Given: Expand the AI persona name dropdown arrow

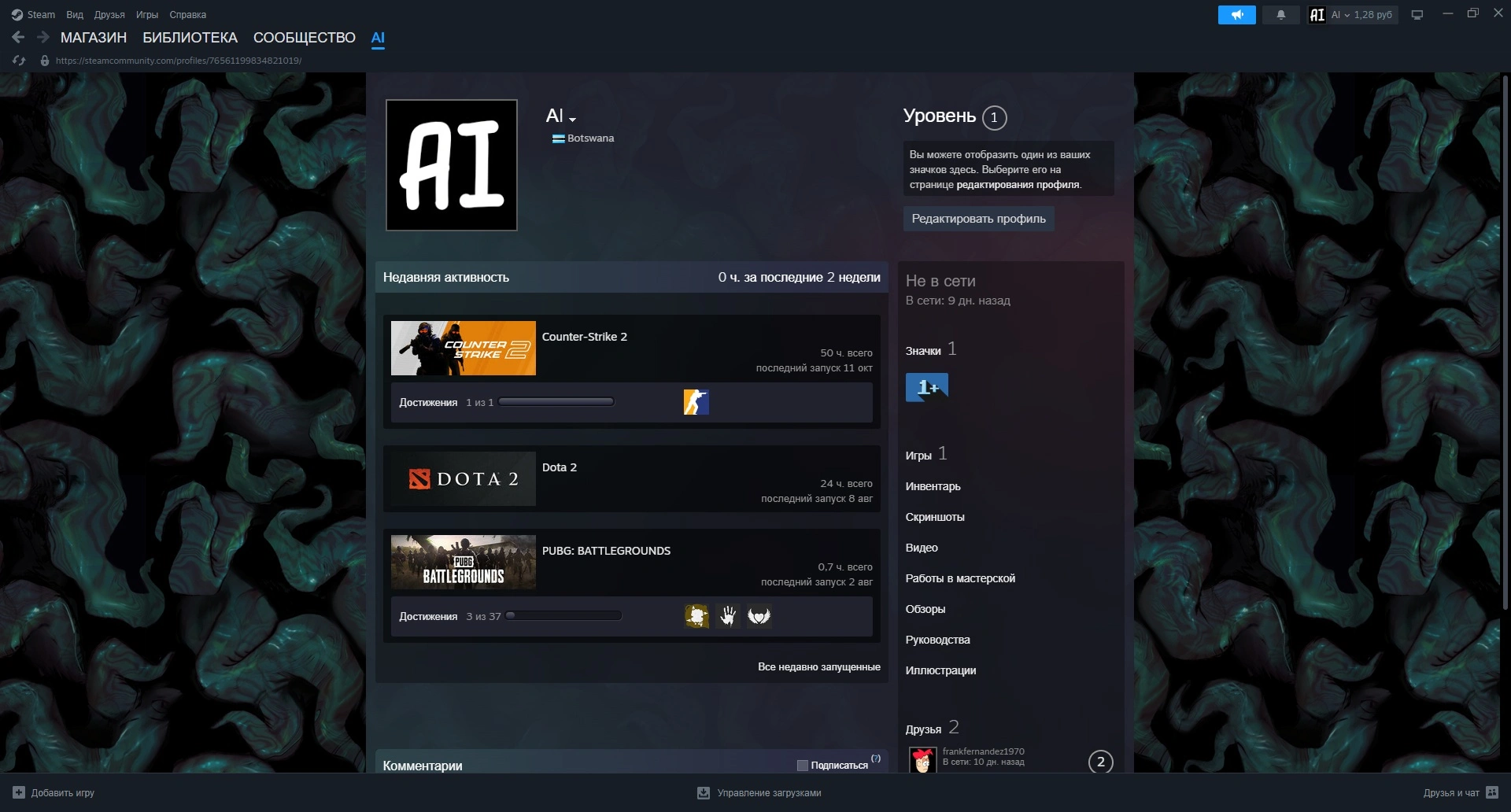Looking at the screenshot, I should [572, 120].
